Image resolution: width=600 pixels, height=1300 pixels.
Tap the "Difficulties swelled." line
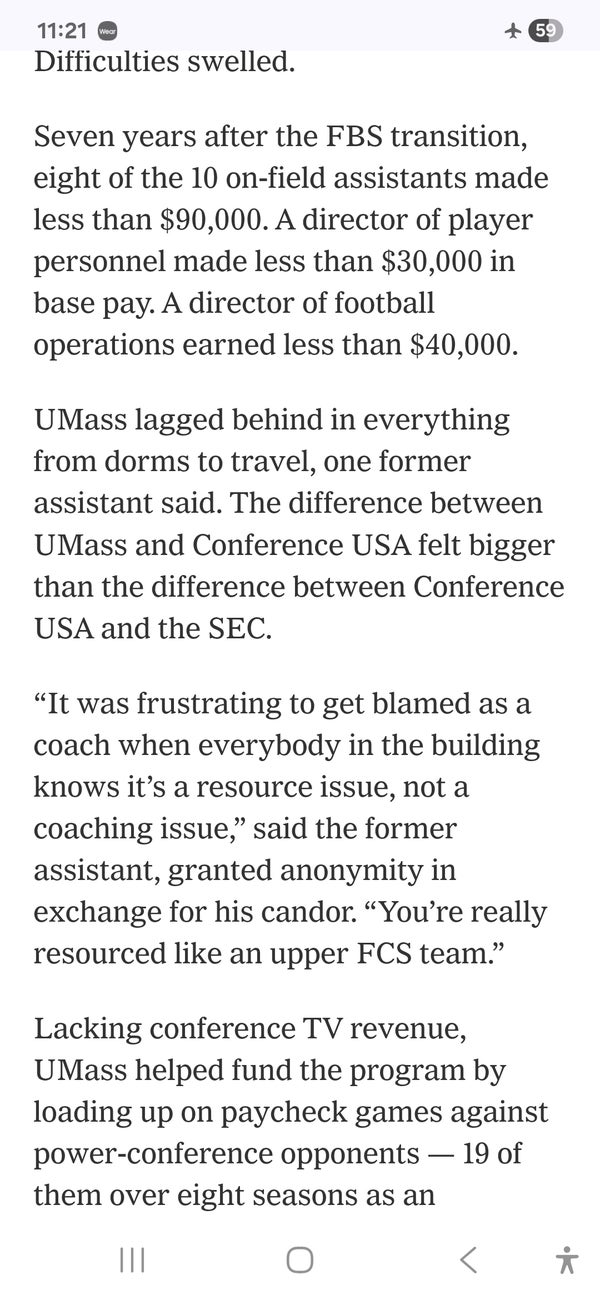pos(165,62)
